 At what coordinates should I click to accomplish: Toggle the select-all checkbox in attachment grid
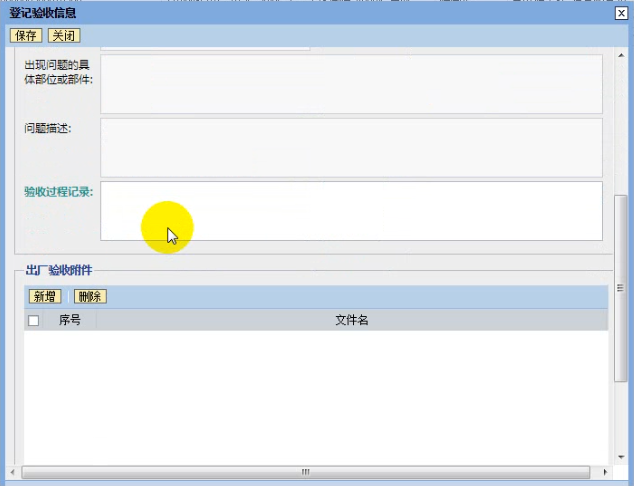[x=34, y=320]
